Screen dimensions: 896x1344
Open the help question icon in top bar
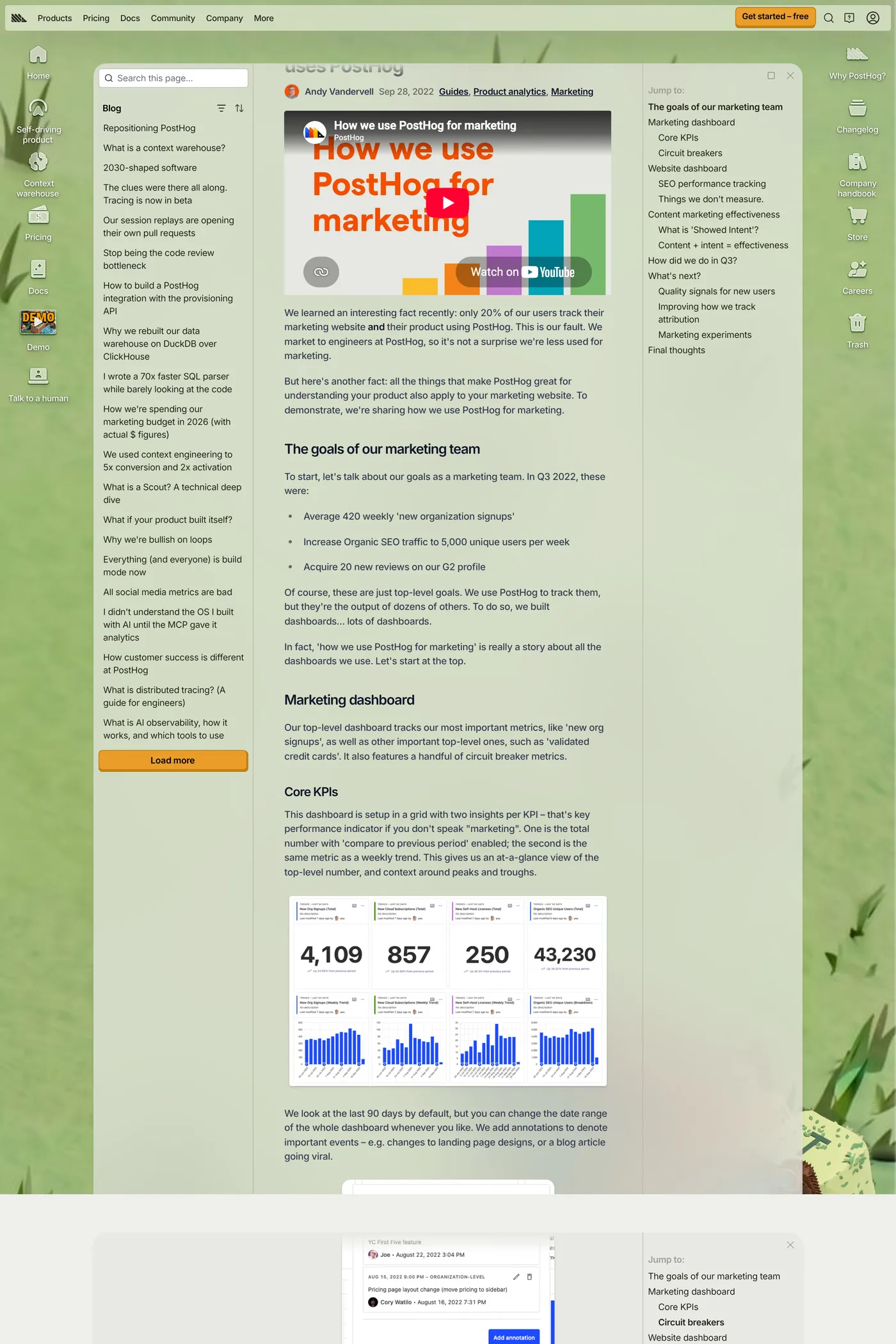click(x=849, y=18)
